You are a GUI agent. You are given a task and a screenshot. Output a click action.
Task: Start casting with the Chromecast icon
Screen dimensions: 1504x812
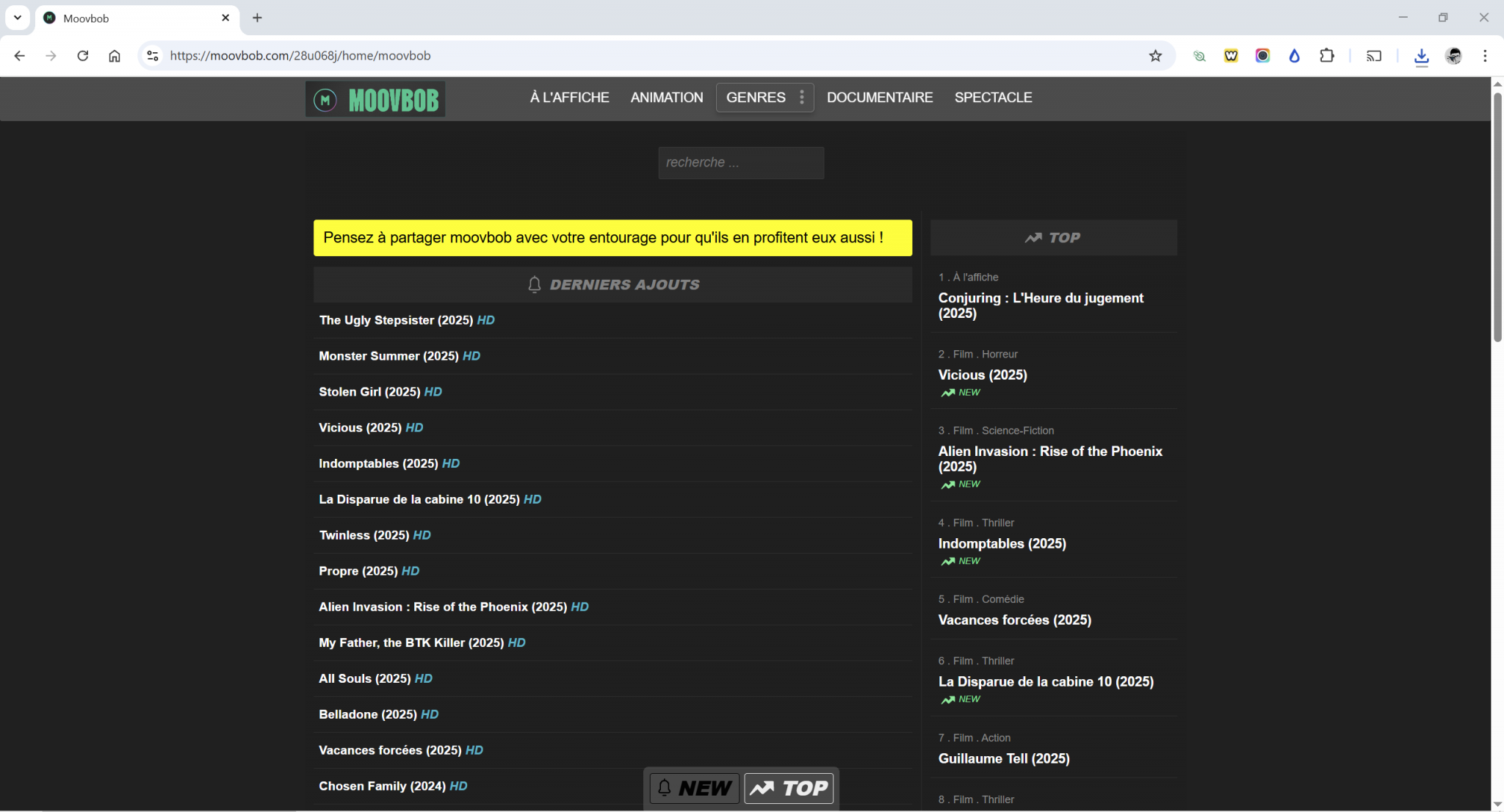1374,55
